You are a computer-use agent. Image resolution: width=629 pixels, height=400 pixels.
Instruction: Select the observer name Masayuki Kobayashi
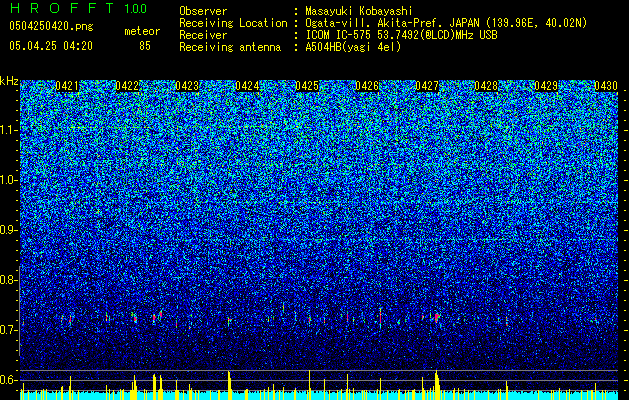pyautogui.click(x=359, y=11)
